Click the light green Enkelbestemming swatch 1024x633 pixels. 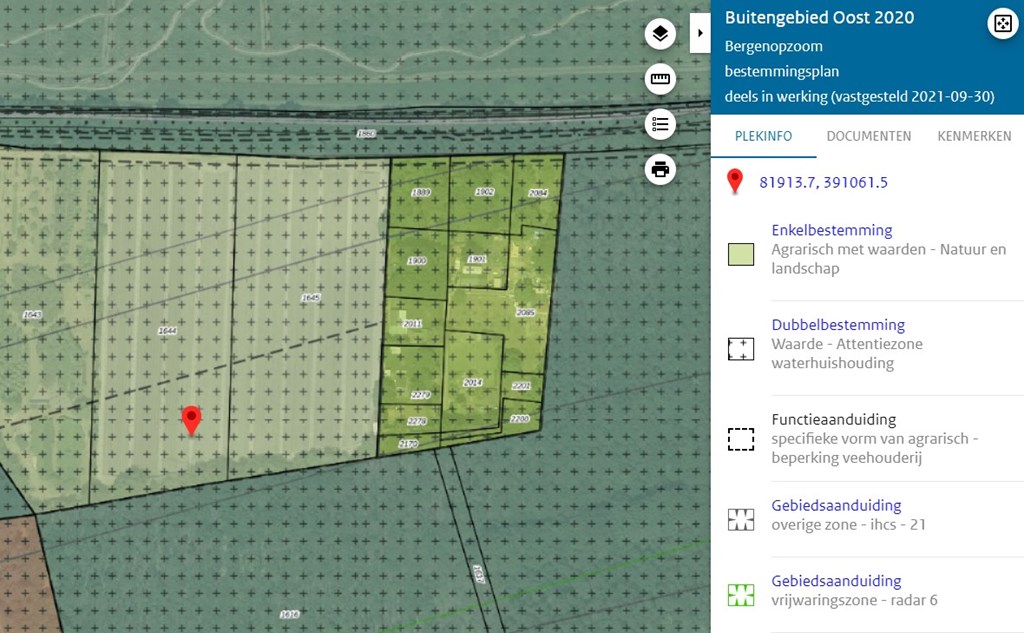coord(741,254)
